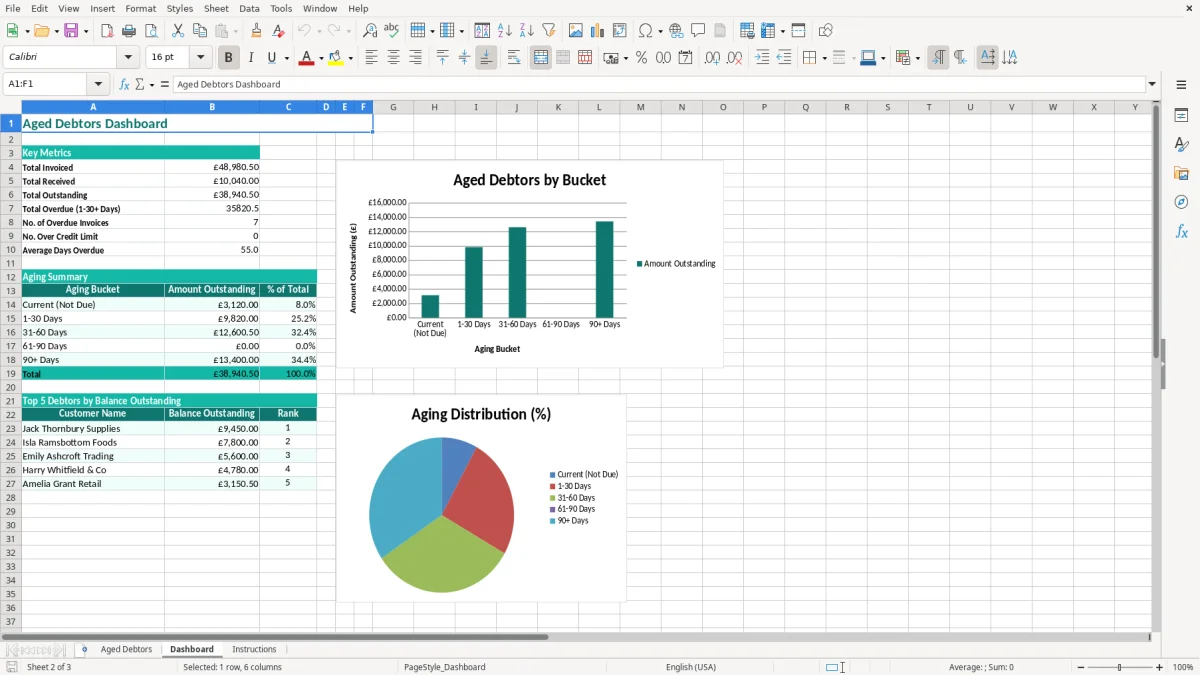Toggle Align Left
Screen dimensions: 1200x675
(372, 58)
